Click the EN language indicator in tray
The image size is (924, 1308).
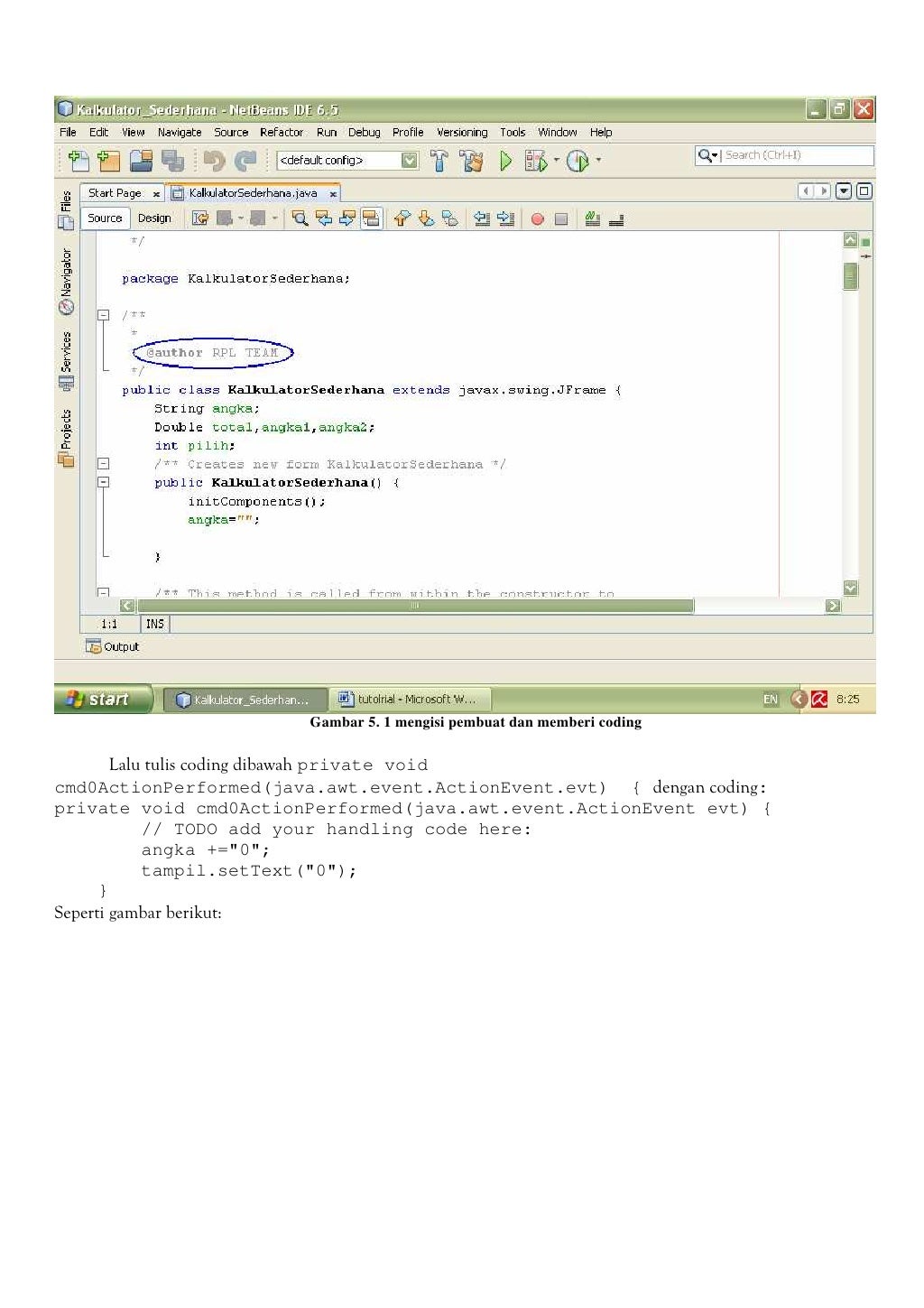tap(771, 700)
